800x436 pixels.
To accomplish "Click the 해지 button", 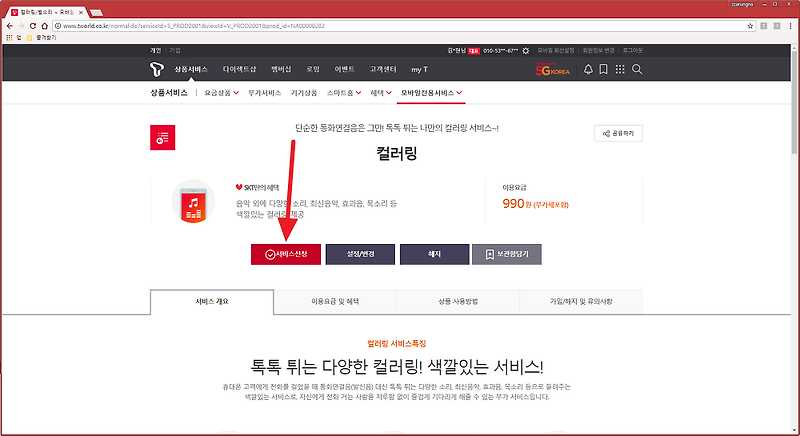I will [435, 254].
